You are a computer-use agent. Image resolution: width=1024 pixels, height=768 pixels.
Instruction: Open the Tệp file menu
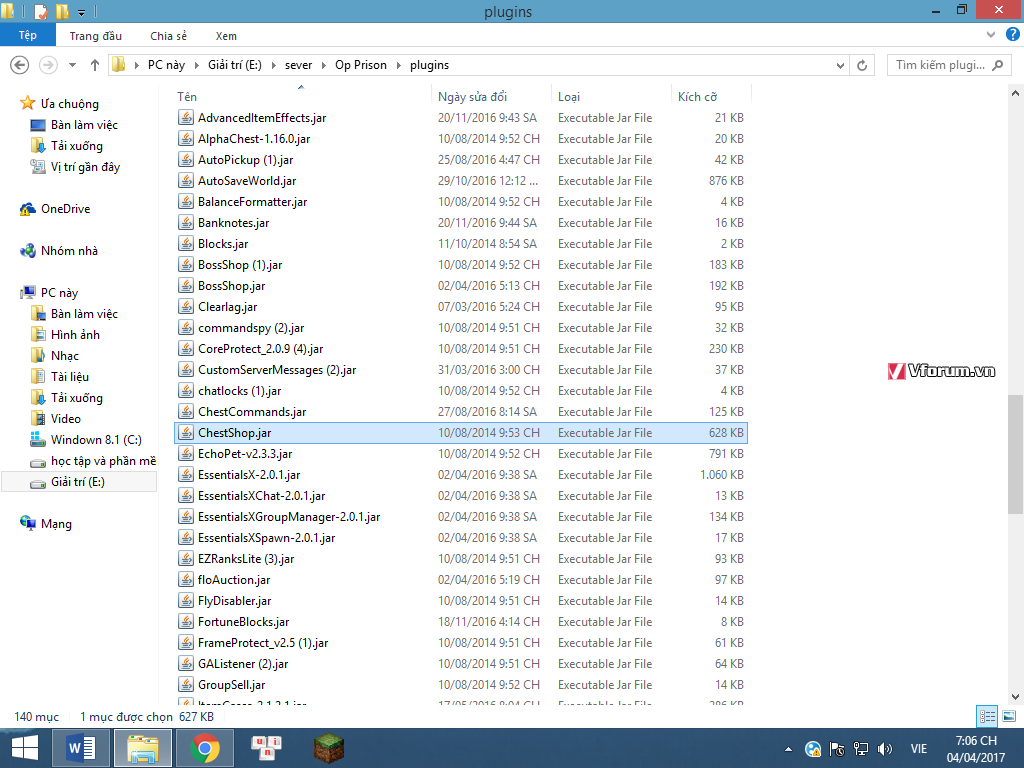[x=27, y=35]
